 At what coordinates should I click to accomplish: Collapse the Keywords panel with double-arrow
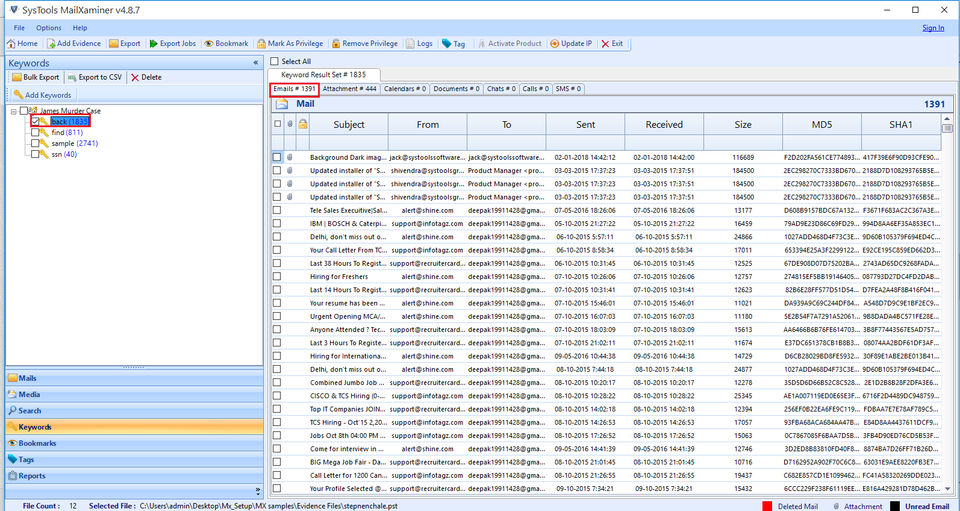click(x=257, y=62)
